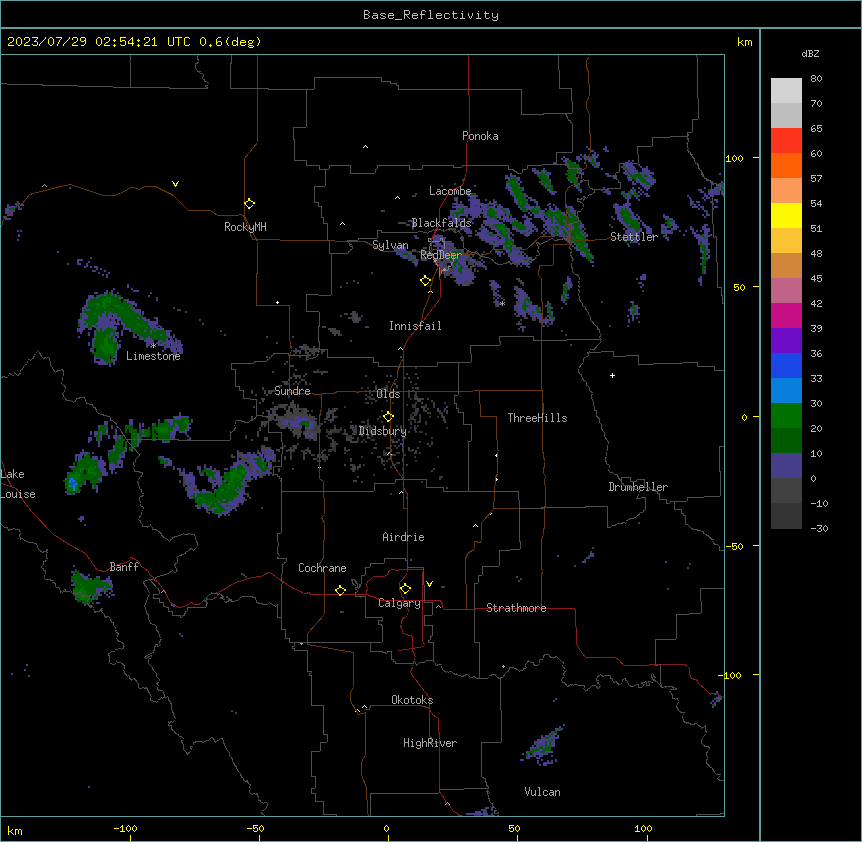This screenshot has height=842, width=862.
Task: Click the RedDeer city label
Action: click(441, 256)
